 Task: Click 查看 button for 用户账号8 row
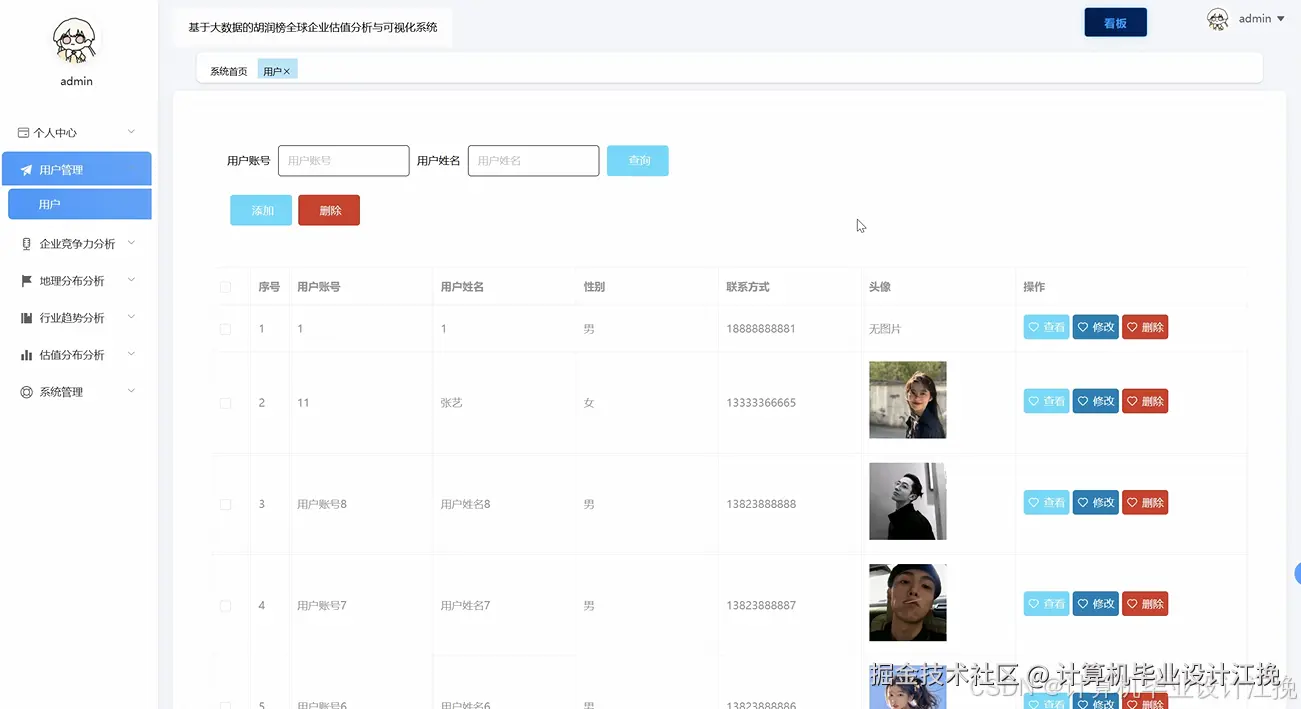coord(1047,502)
